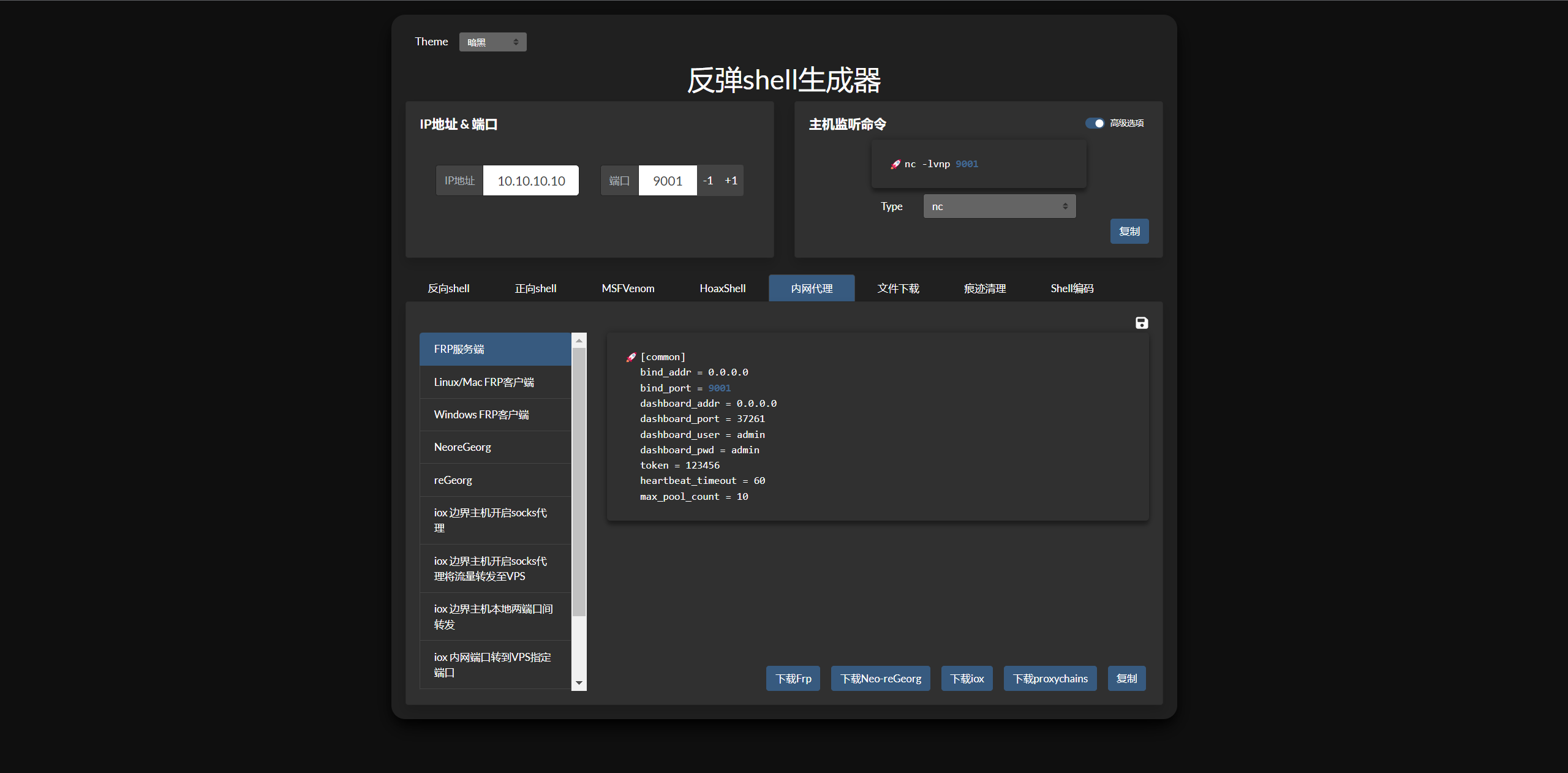The height and width of the screenshot is (773, 1568).
Task: Click the save icon above the config panel
Action: click(x=1142, y=323)
